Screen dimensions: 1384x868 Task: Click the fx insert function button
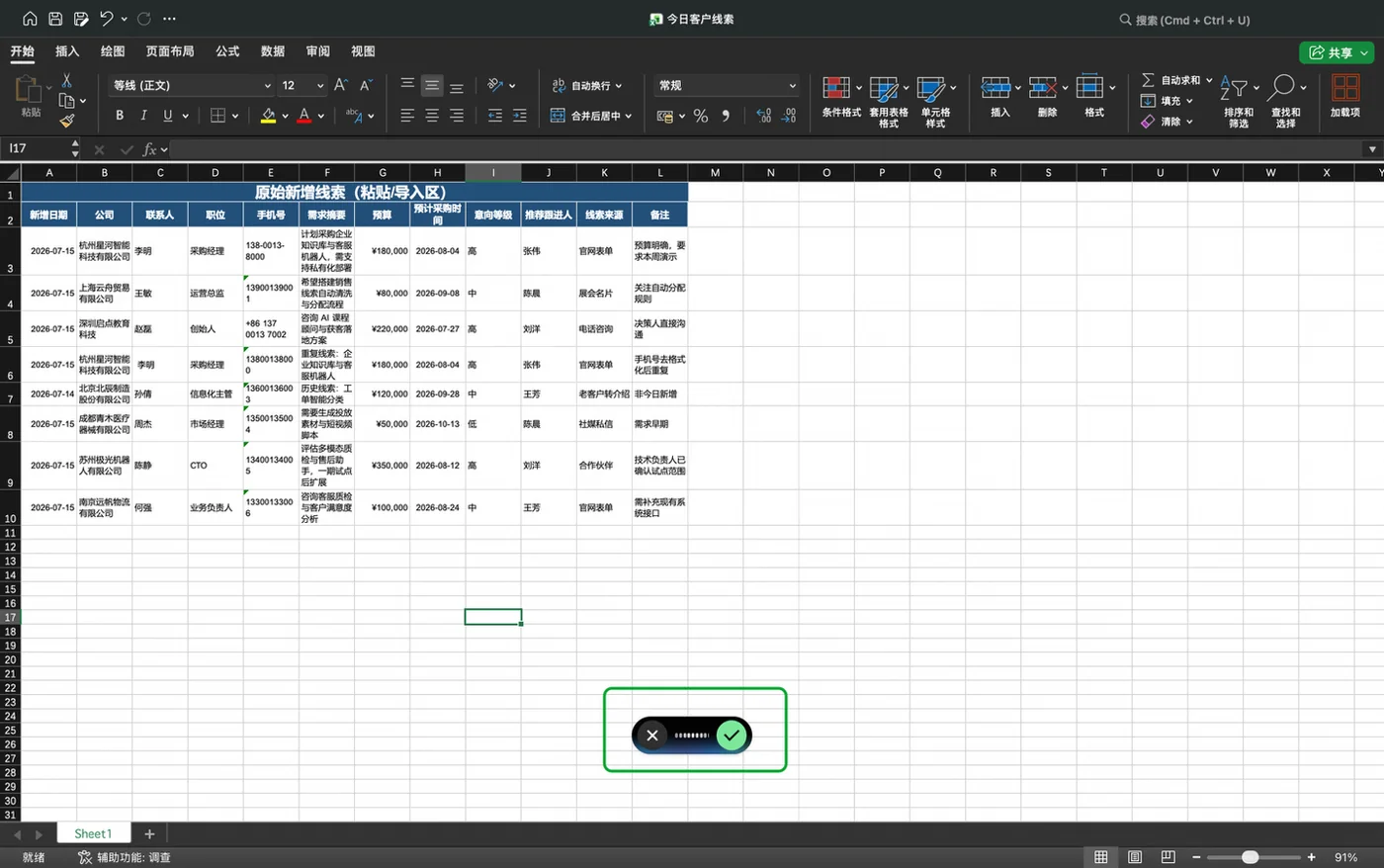click(x=150, y=149)
